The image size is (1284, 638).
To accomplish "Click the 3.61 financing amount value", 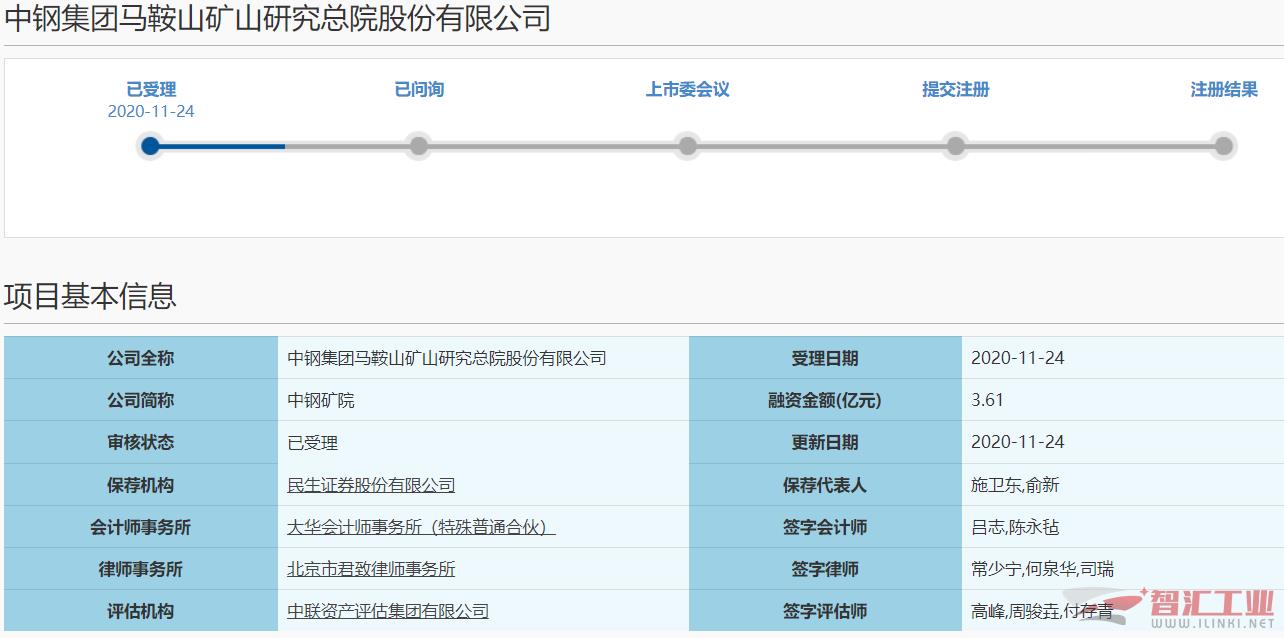I will coord(987,400).
